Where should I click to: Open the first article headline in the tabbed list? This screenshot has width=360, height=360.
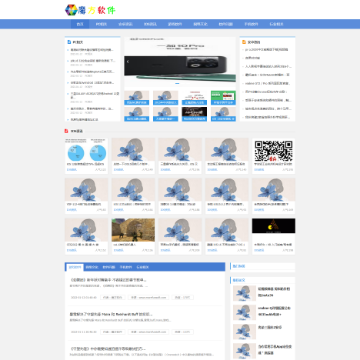tap(108, 280)
